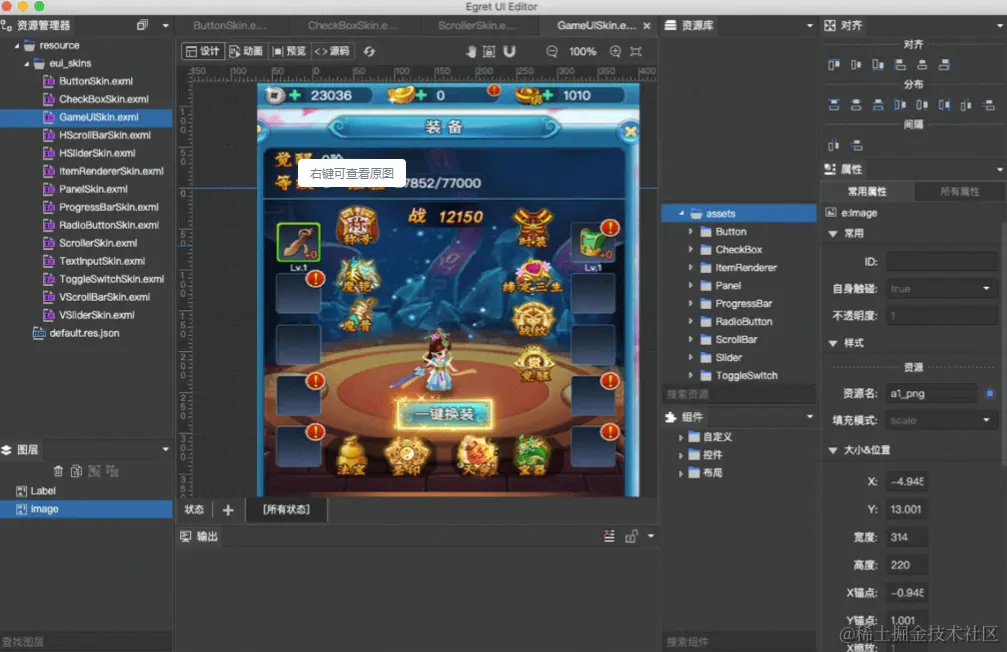
Task: Collapse the 大小&位置 section
Action: pos(833,450)
